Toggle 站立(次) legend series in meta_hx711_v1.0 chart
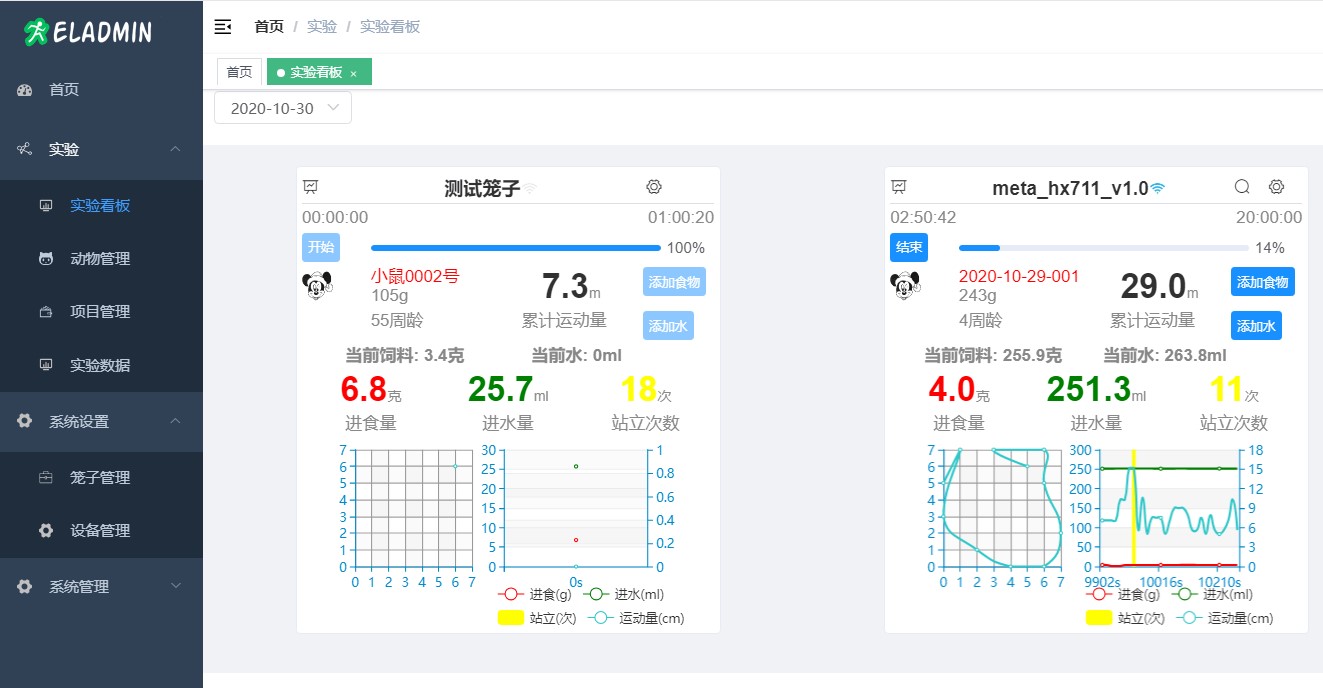 click(1125, 618)
